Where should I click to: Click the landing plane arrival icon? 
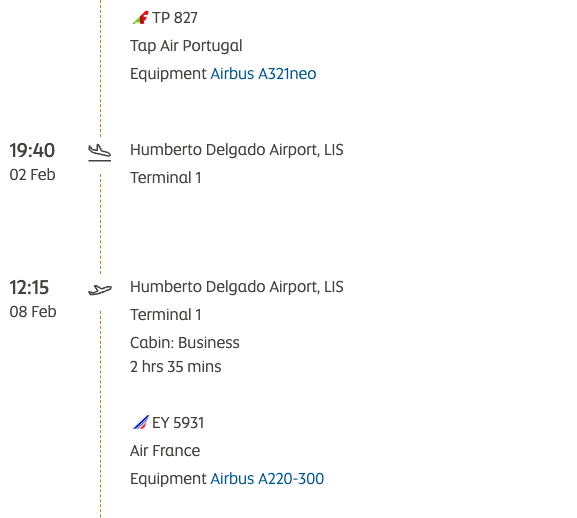pyautogui.click(x=99, y=153)
